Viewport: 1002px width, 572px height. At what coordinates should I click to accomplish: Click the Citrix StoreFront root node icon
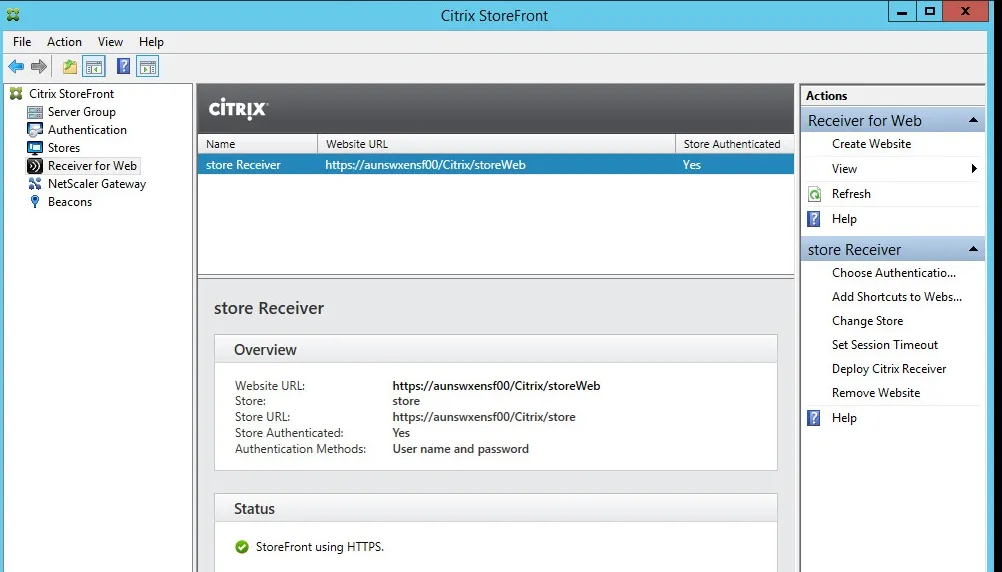[16, 94]
